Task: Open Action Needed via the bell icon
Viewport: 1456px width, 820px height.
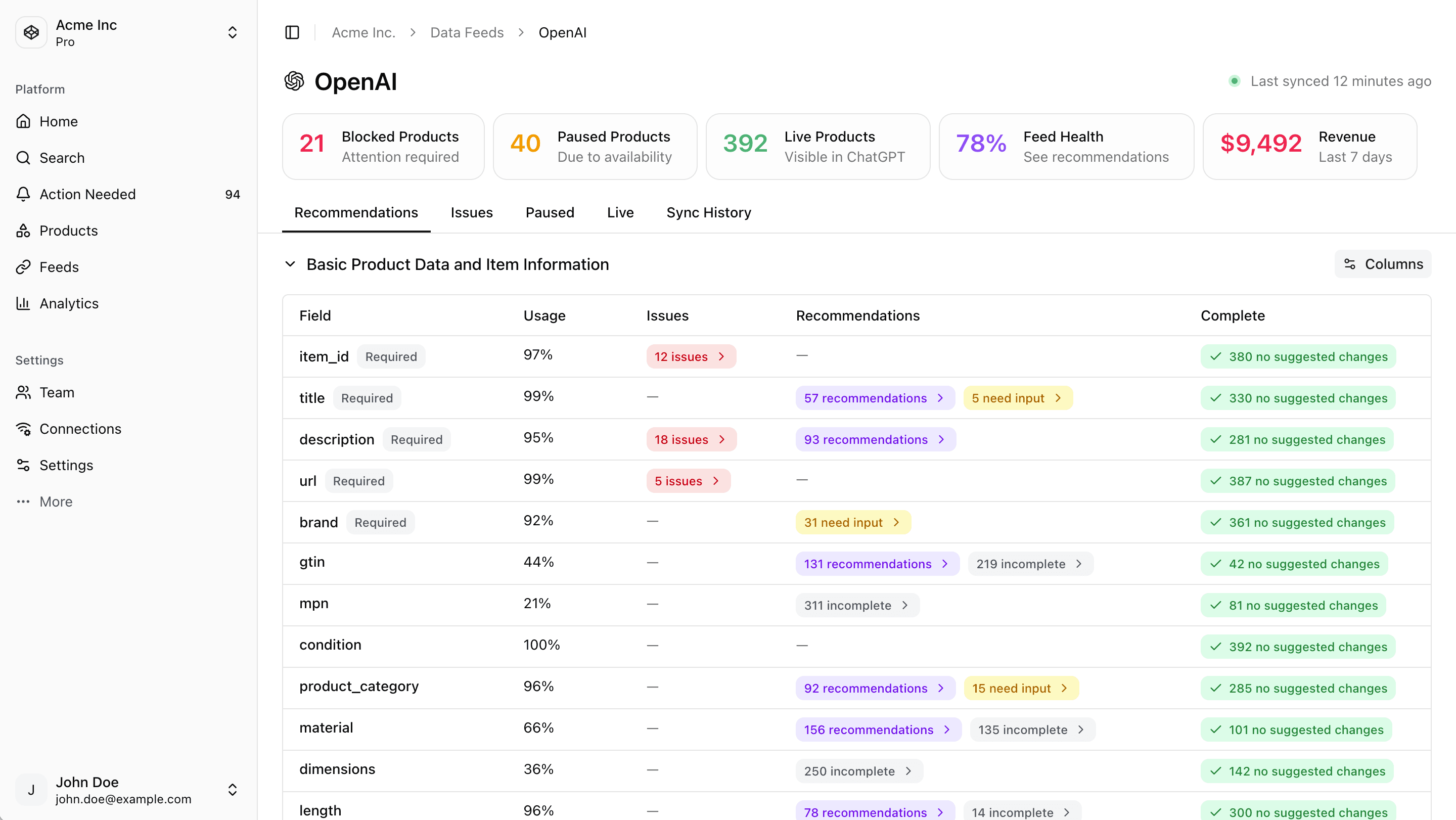Action: [x=23, y=194]
